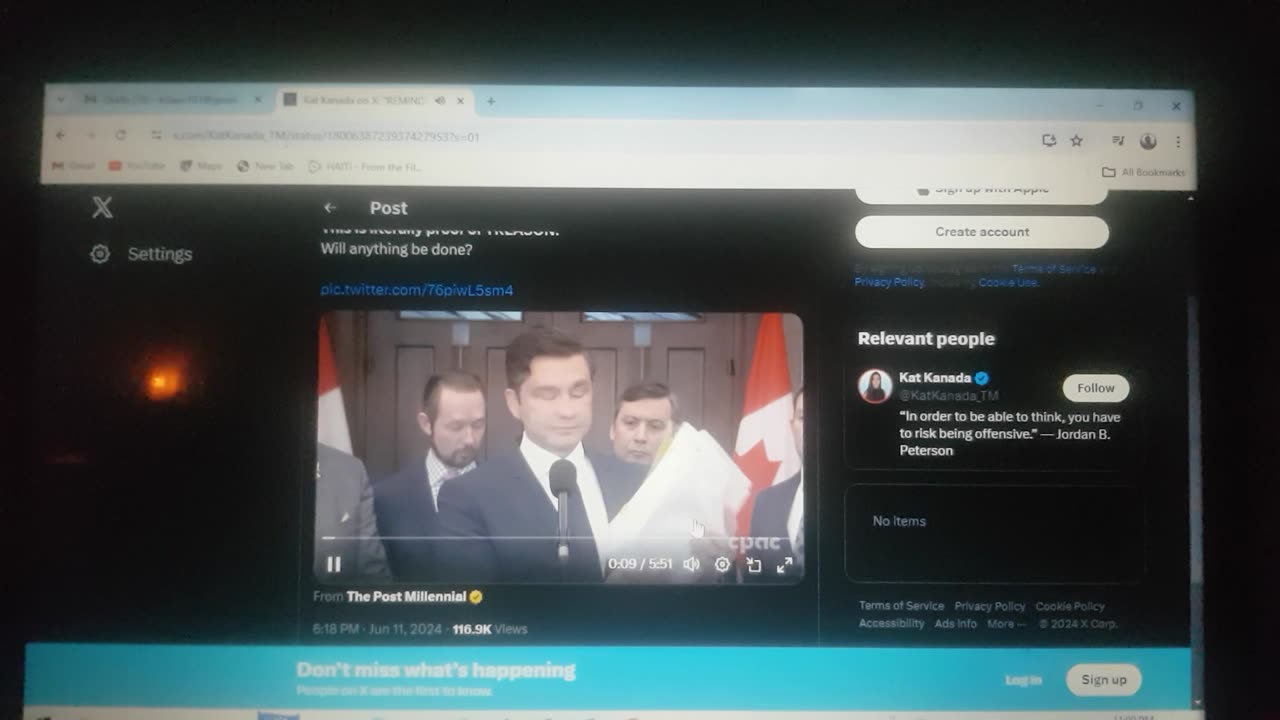The height and width of the screenshot is (720, 1280).
Task: Open the pic.twitter.com/76piwL5sm4 link
Action: tap(417, 290)
